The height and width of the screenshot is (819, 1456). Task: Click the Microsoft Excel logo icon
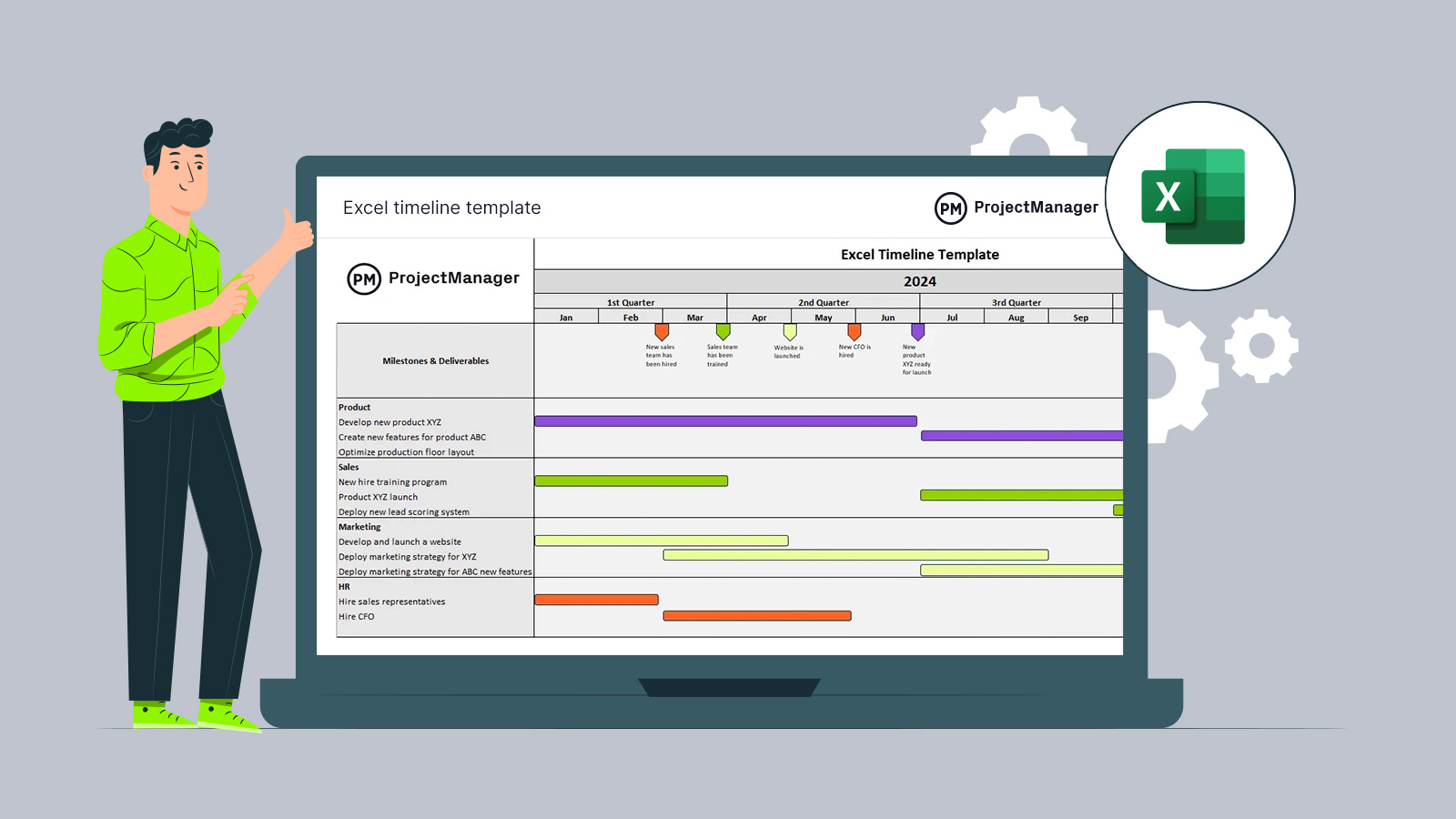pyautogui.click(x=1193, y=197)
